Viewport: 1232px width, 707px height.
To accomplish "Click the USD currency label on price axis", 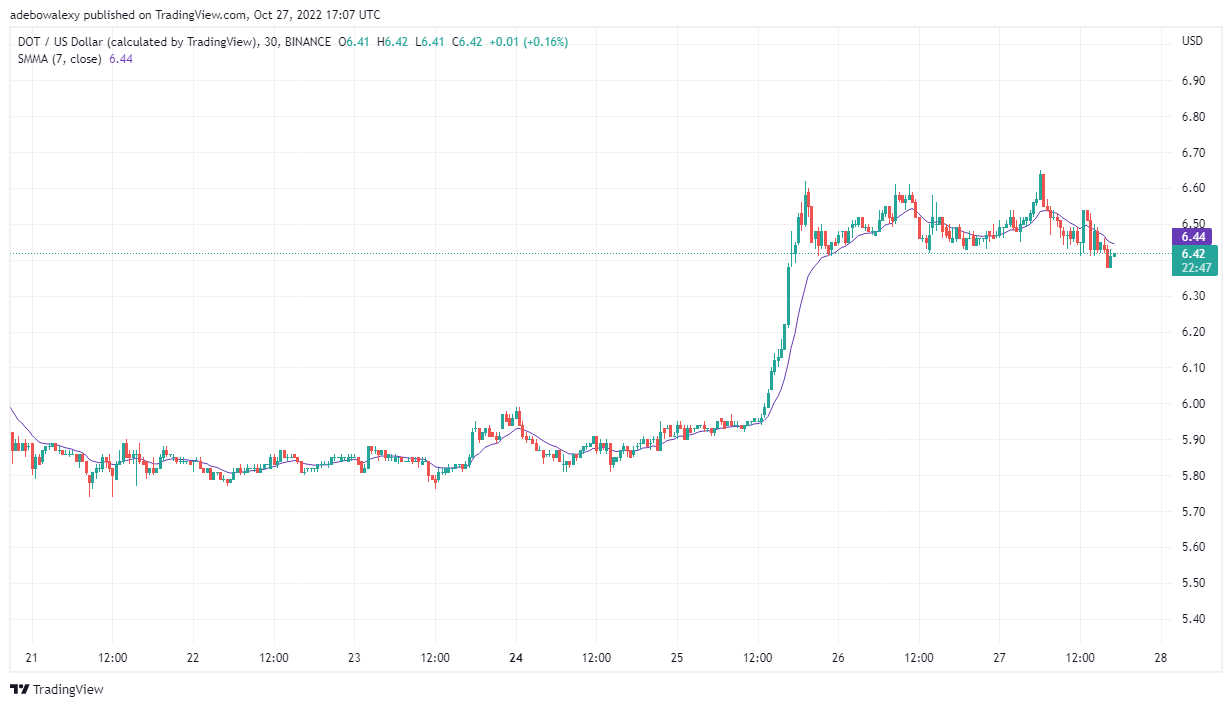I will [x=1193, y=41].
